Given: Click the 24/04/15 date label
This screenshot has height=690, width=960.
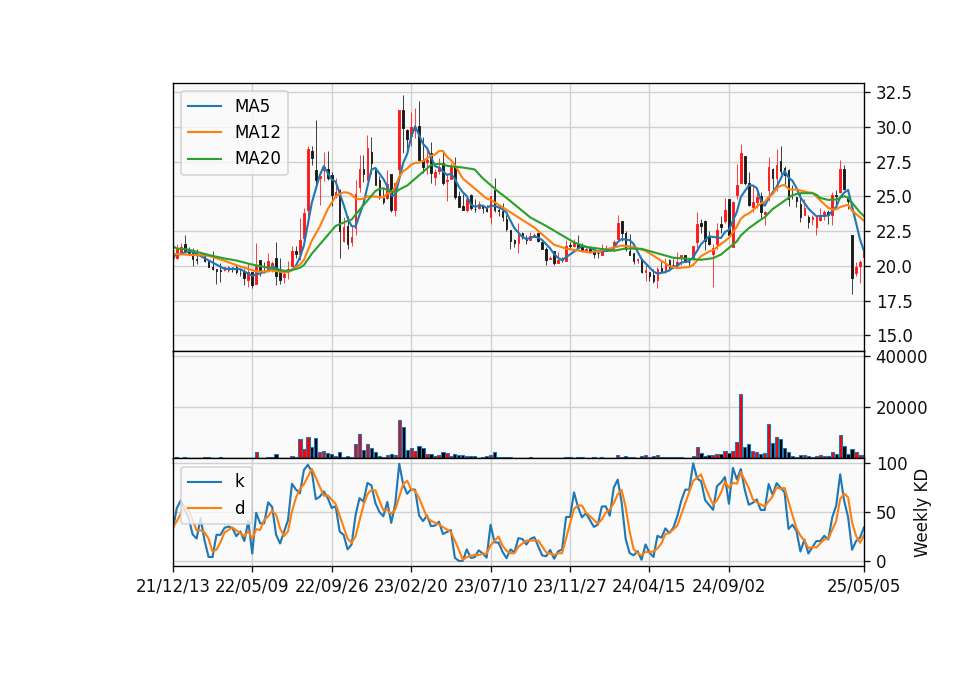Looking at the screenshot, I should 649,586.
